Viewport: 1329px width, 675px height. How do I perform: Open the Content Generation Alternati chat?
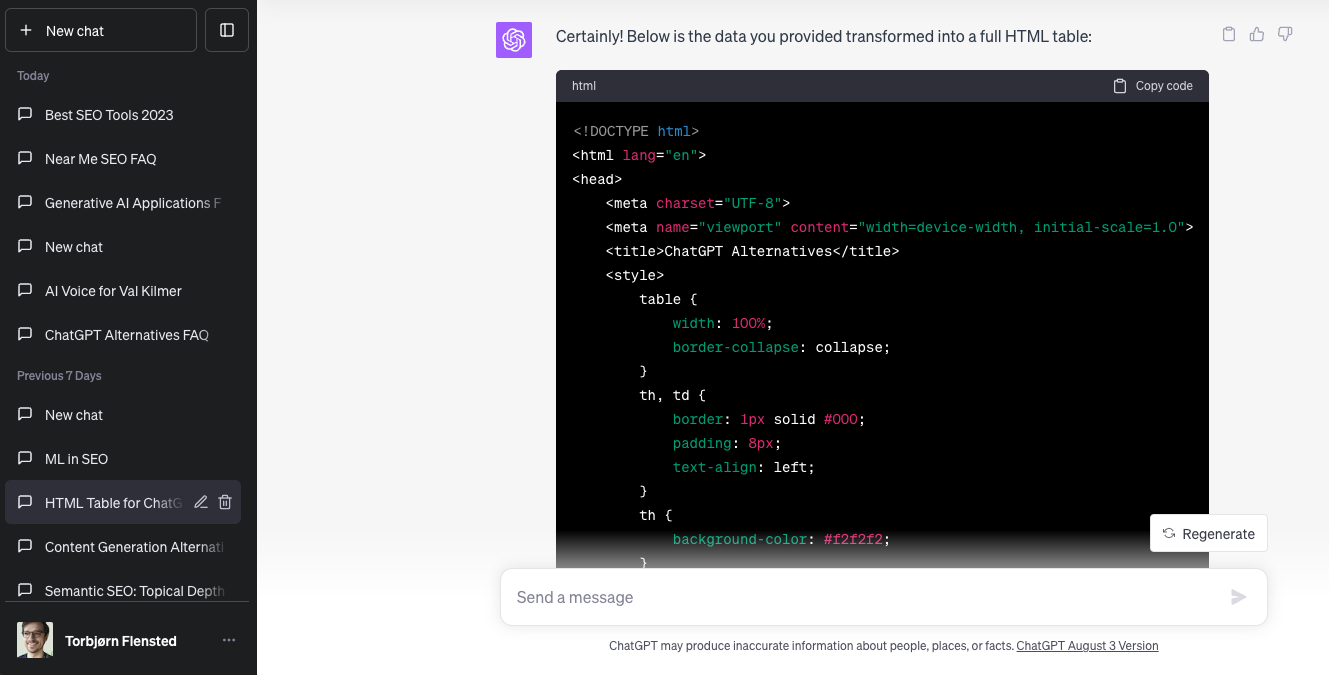click(123, 547)
